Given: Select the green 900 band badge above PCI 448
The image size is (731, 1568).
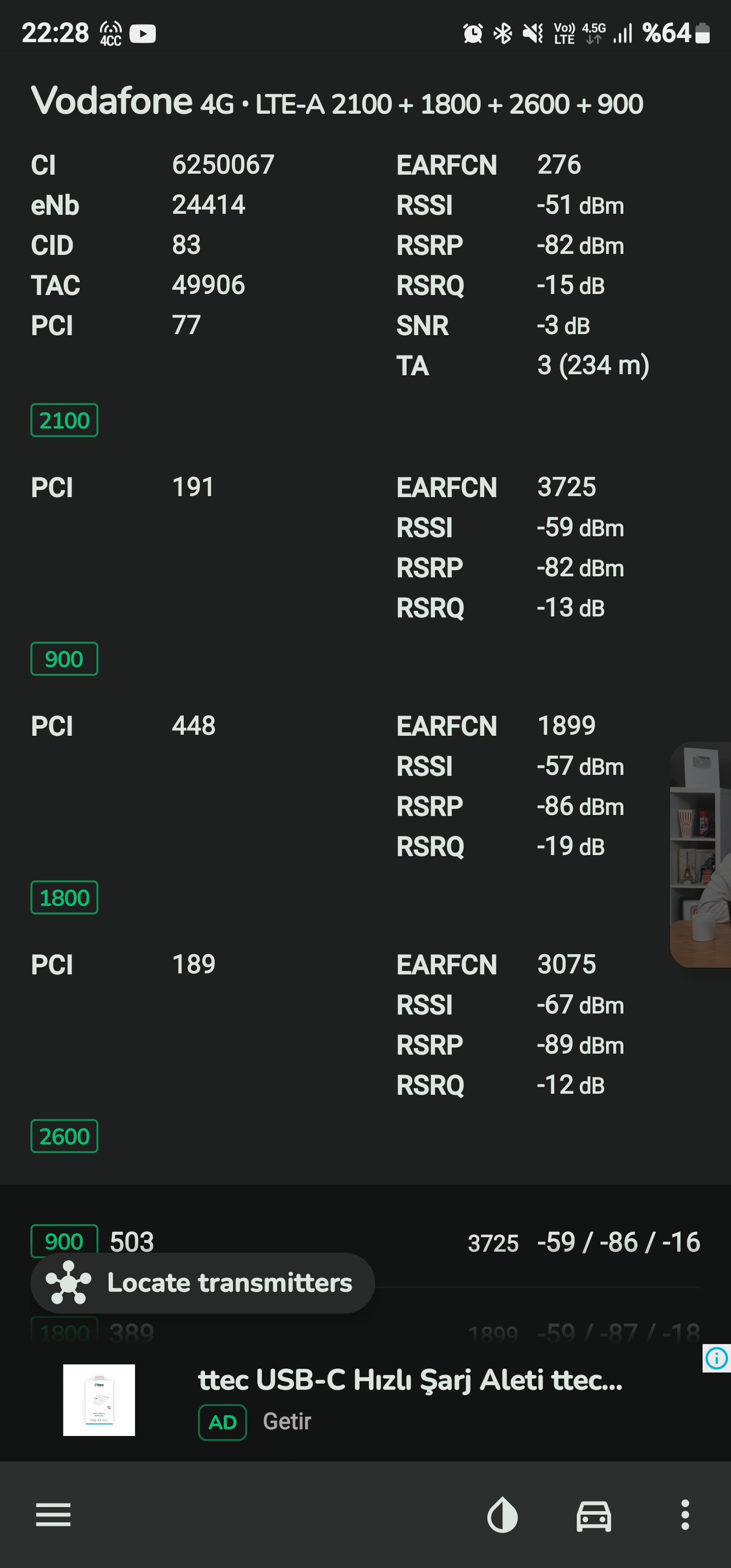Looking at the screenshot, I should point(64,659).
